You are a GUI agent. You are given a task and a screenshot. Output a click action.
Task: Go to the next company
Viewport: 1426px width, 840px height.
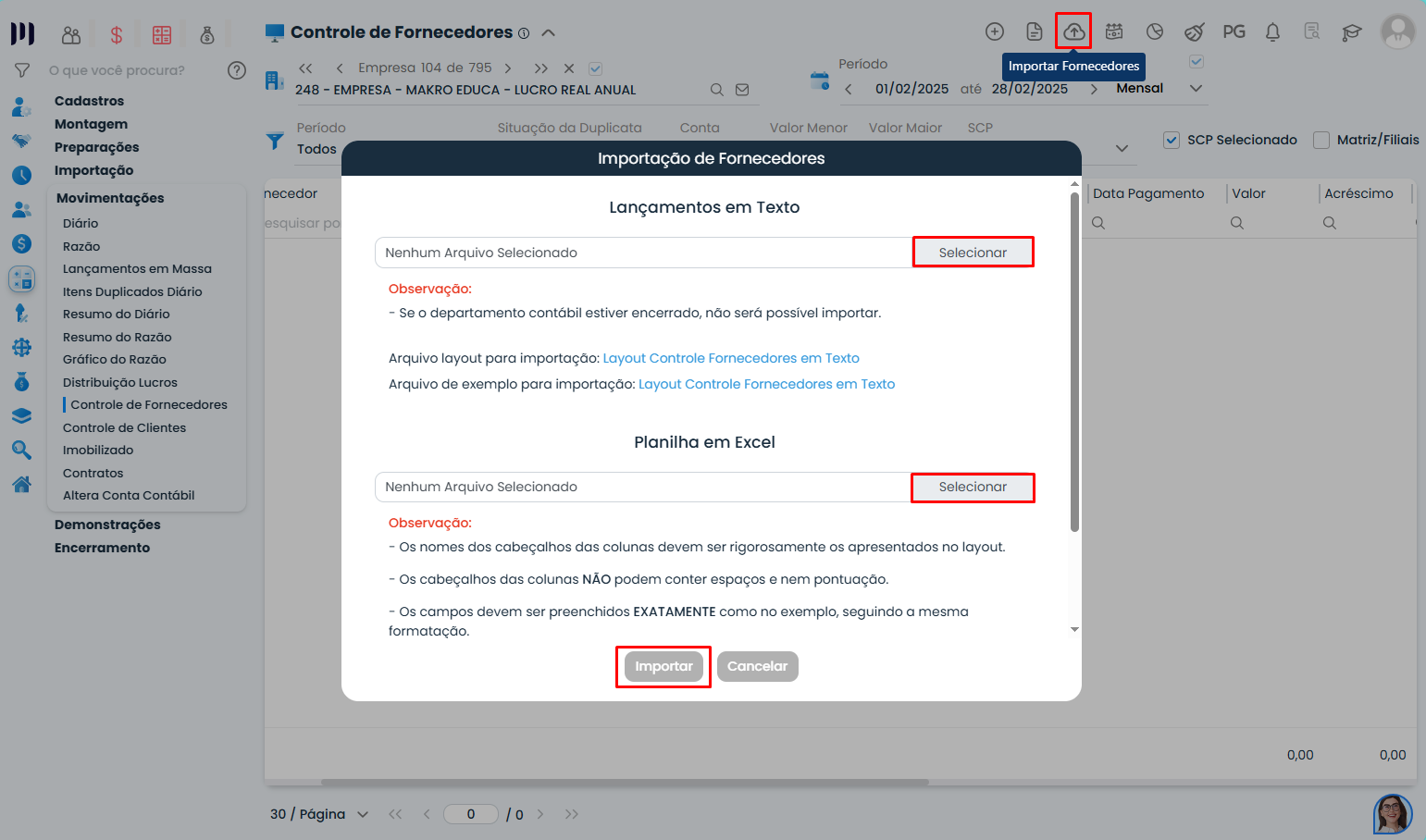(508, 68)
